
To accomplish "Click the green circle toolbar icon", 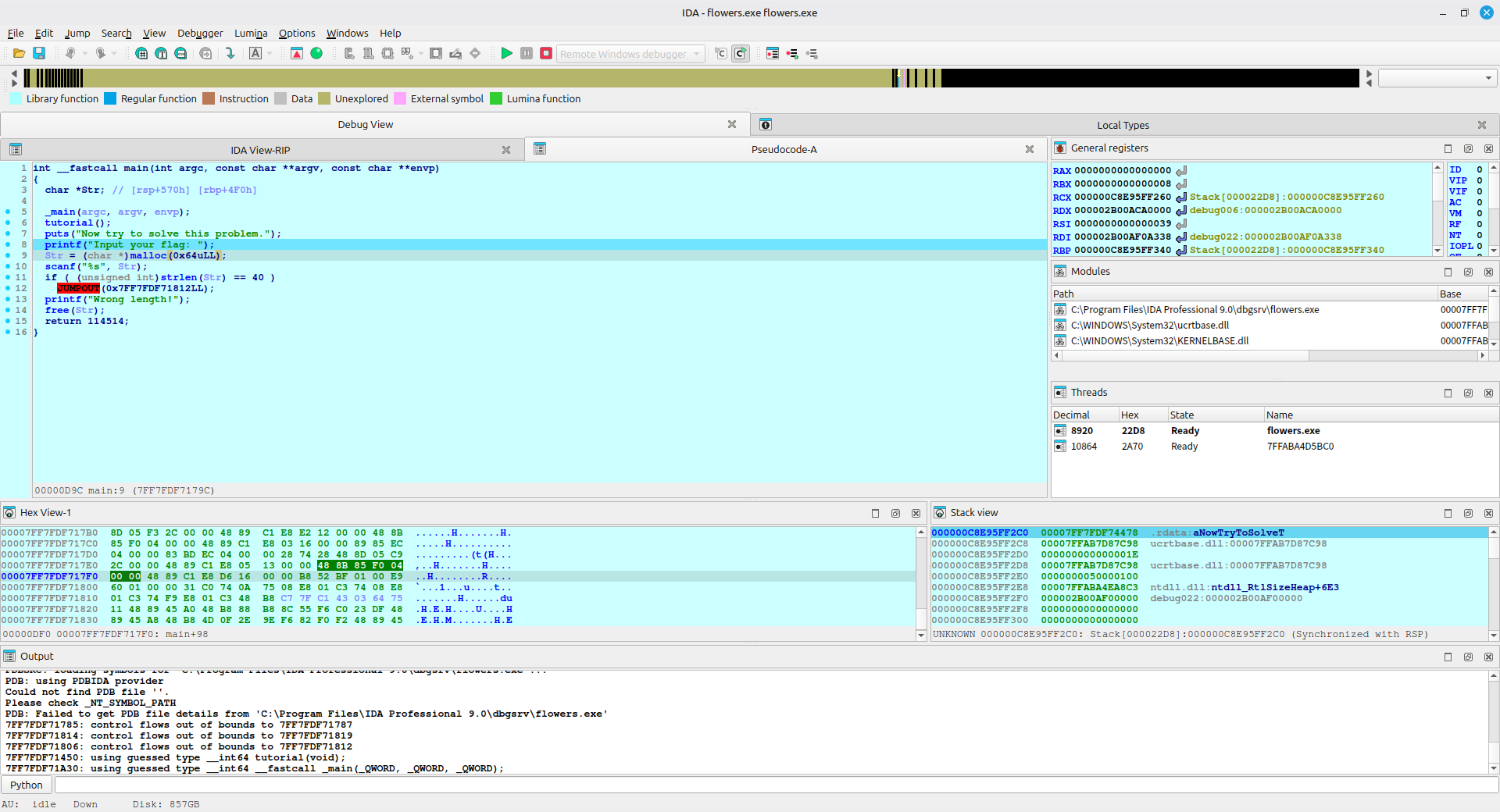I will (x=316, y=53).
